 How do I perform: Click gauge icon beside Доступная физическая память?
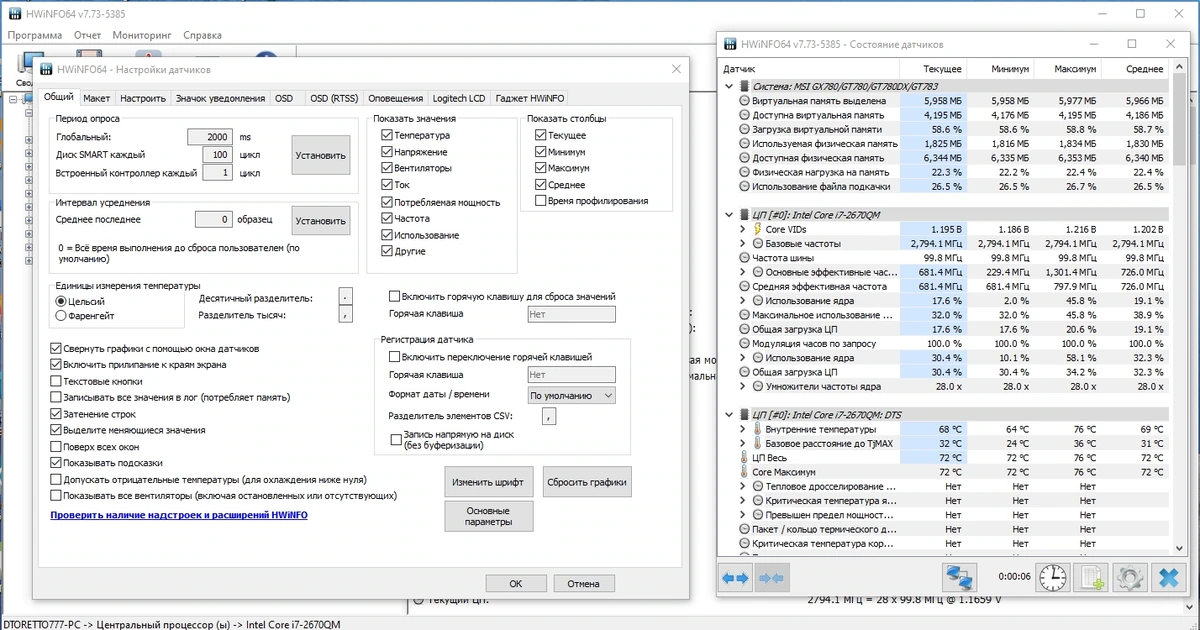coord(744,158)
